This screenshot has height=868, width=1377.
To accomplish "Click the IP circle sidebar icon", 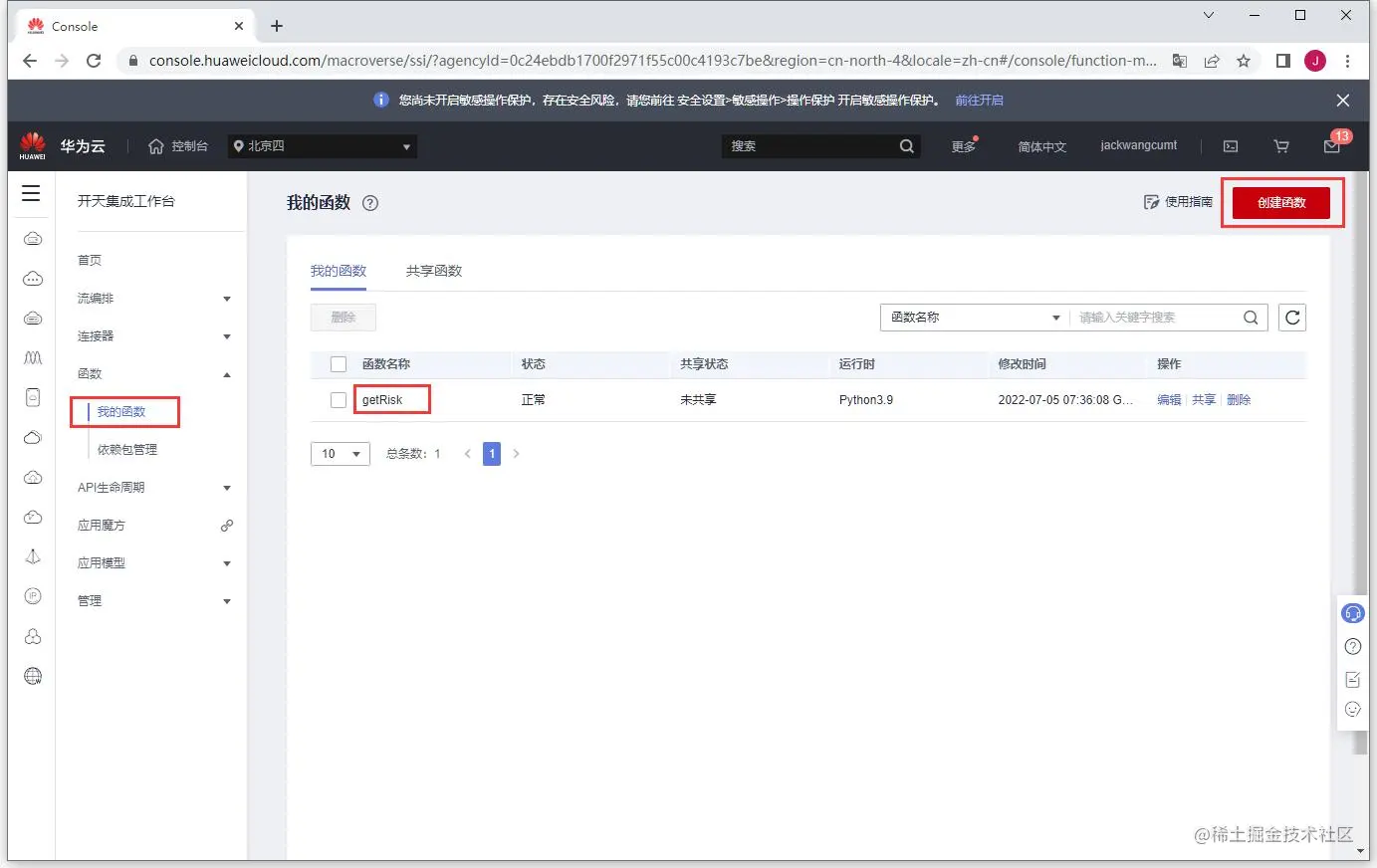I will click(x=33, y=596).
